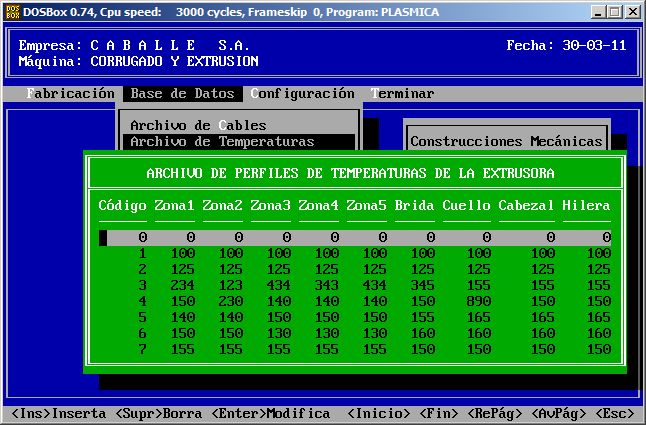This screenshot has width=646, height=425.
Task: Choose Archivo de Temperaturas entry
Action: [222, 142]
